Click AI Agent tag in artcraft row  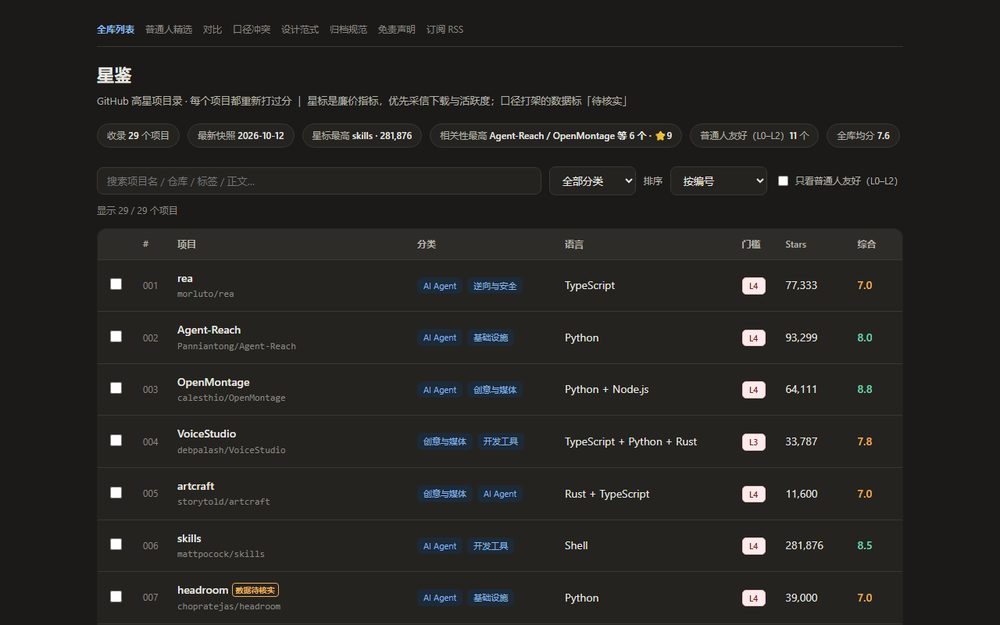(x=500, y=494)
